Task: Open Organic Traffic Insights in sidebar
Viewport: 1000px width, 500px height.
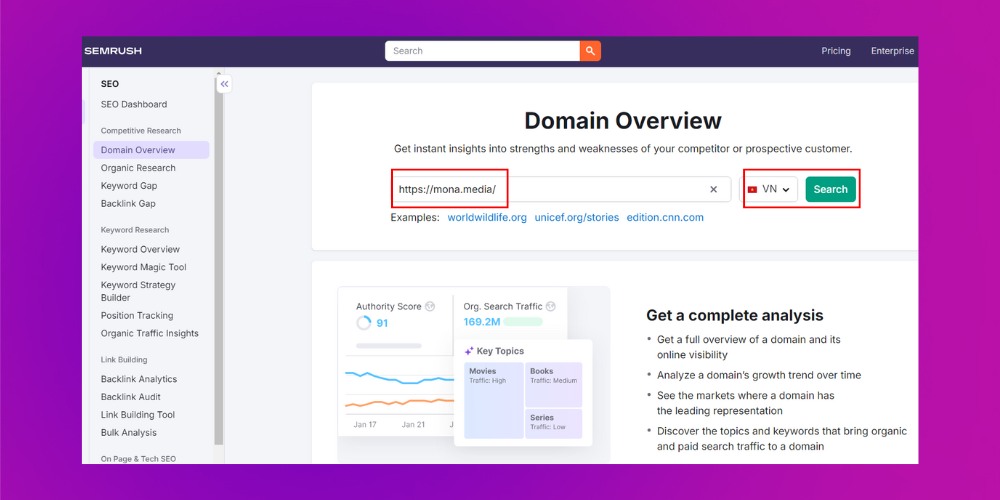Action: pyautogui.click(x=149, y=334)
